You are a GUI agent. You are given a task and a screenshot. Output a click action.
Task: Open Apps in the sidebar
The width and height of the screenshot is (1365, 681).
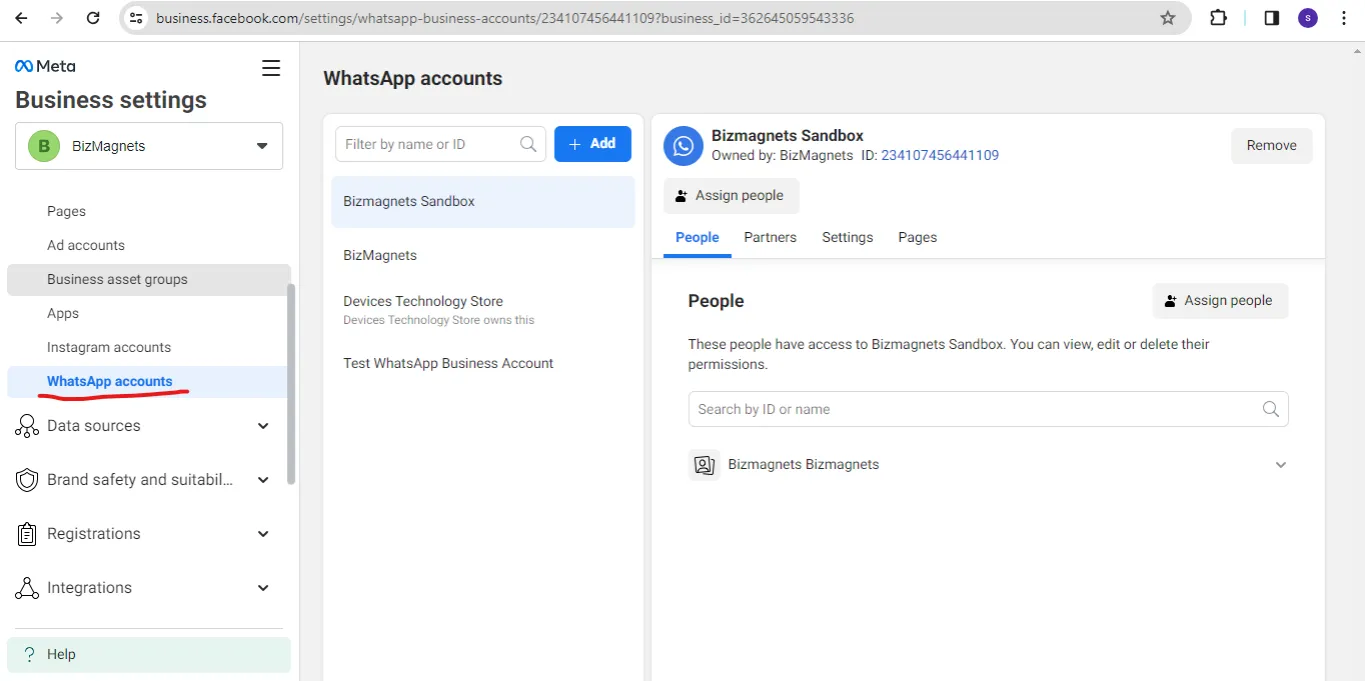63,313
